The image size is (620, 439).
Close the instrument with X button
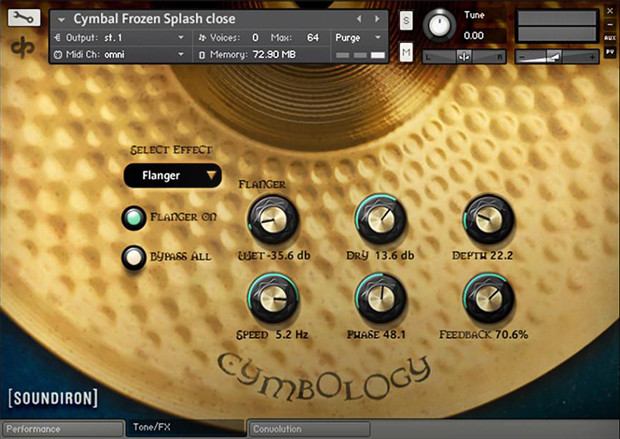click(x=610, y=11)
